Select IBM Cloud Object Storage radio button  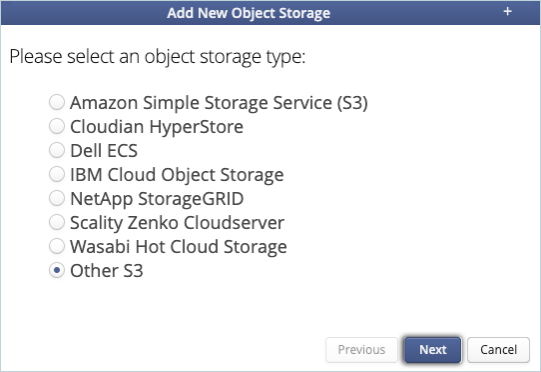(57, 174)
